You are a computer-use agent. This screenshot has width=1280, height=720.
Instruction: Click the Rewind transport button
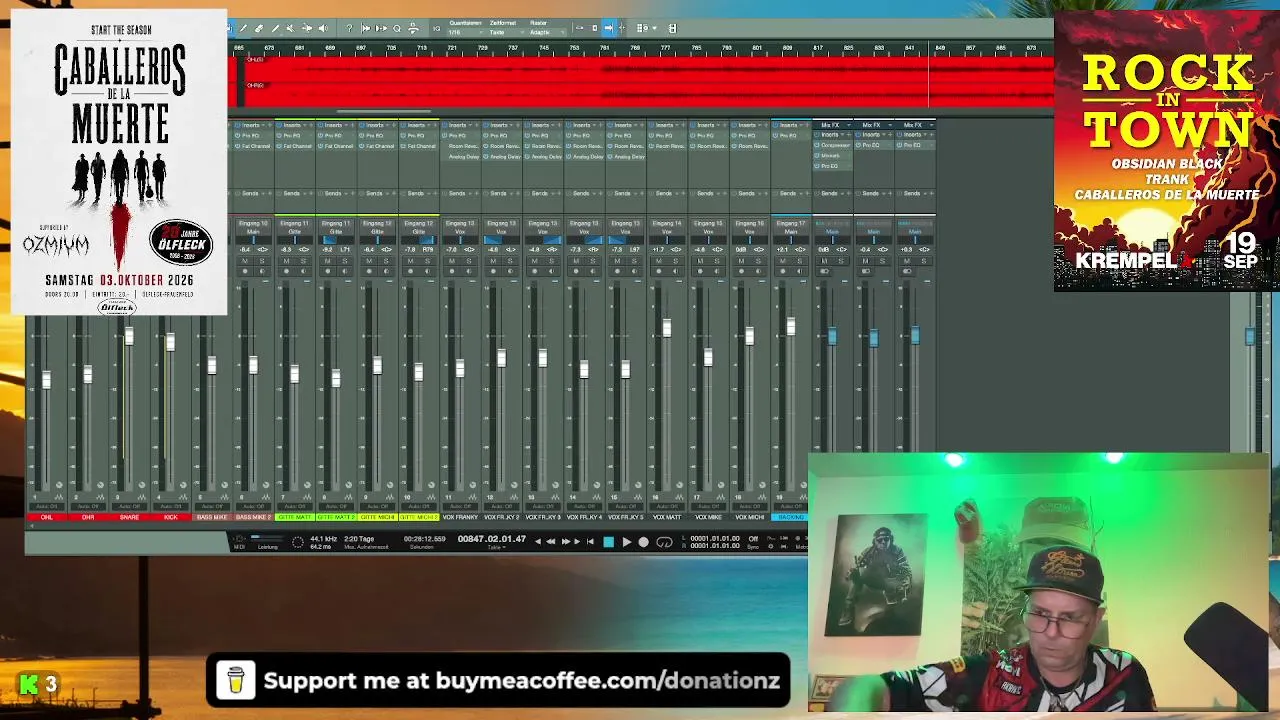coord(551,542)
